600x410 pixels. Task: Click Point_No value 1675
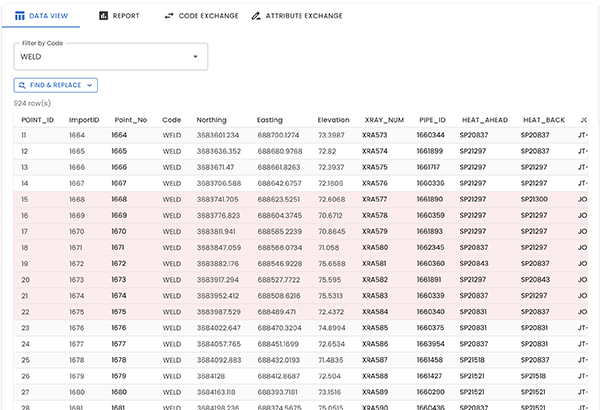click(119, 312)
